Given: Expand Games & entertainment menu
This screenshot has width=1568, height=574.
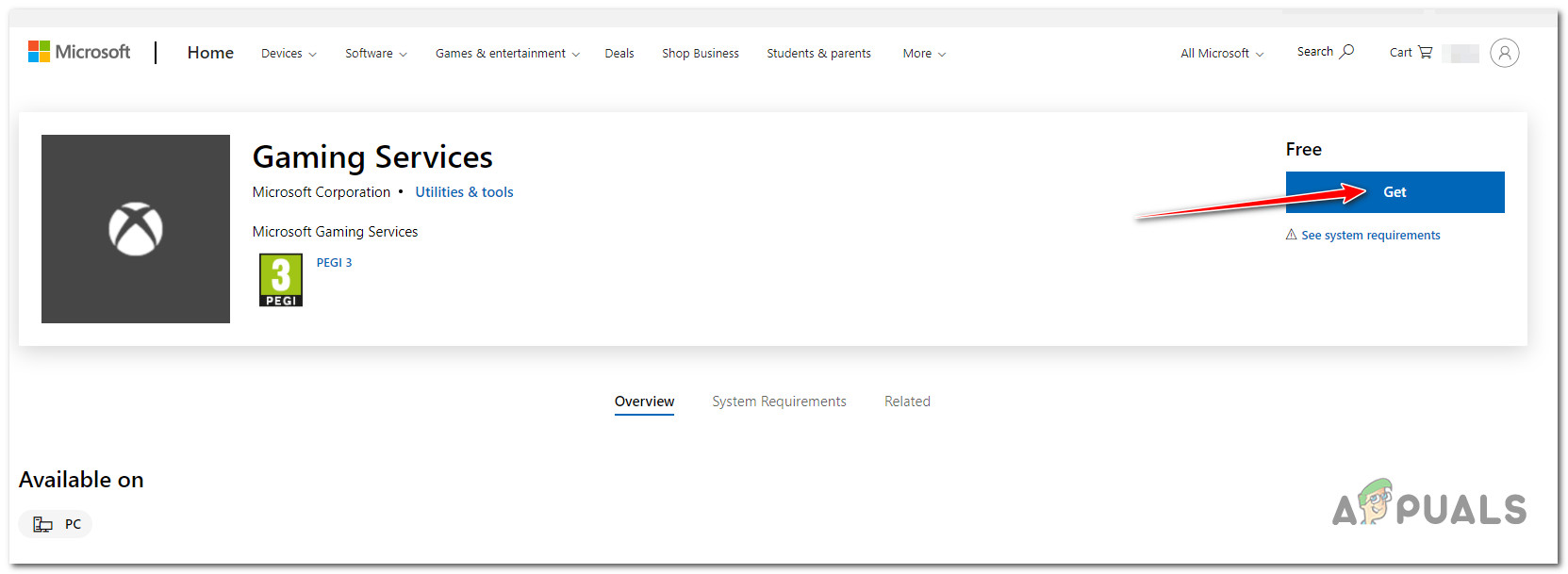Looking at the screenshot, I should coord(507,54).
